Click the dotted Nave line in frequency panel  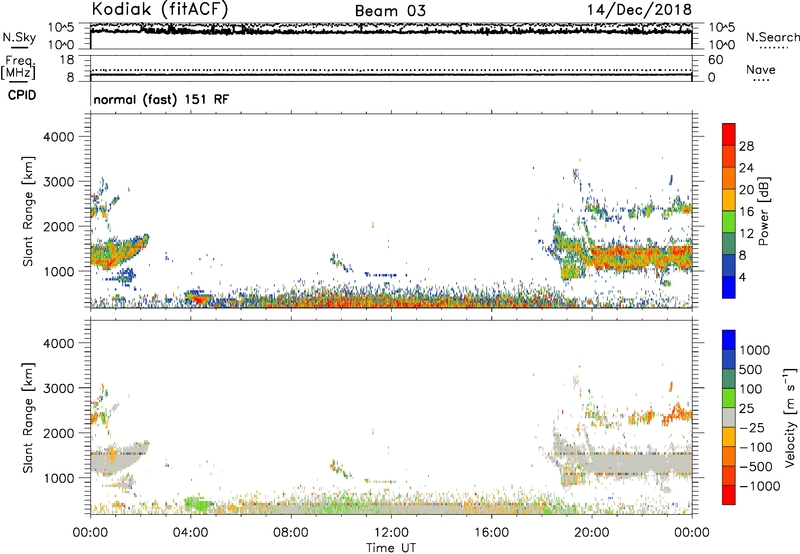click(x=391, y=70)
